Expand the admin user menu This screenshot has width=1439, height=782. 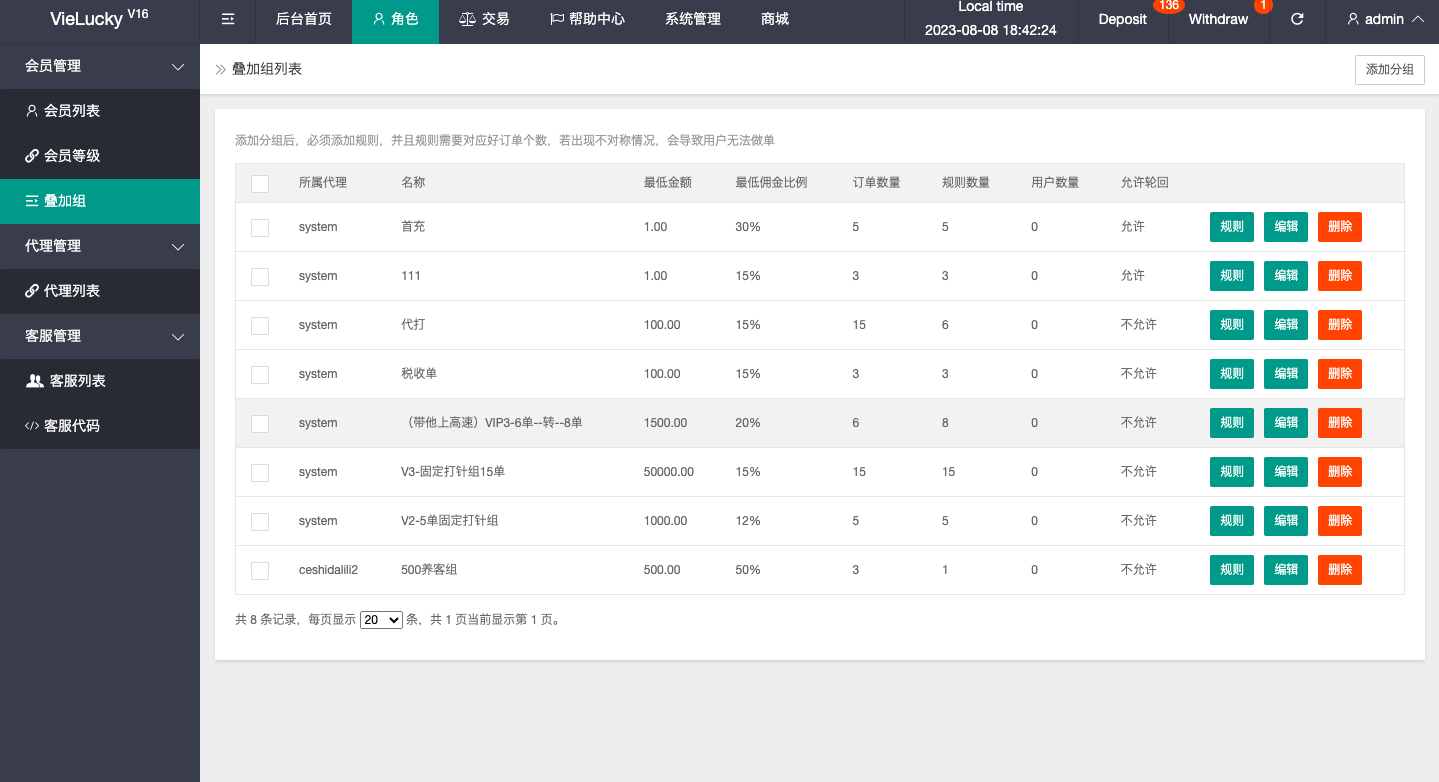pos(1384,19)
